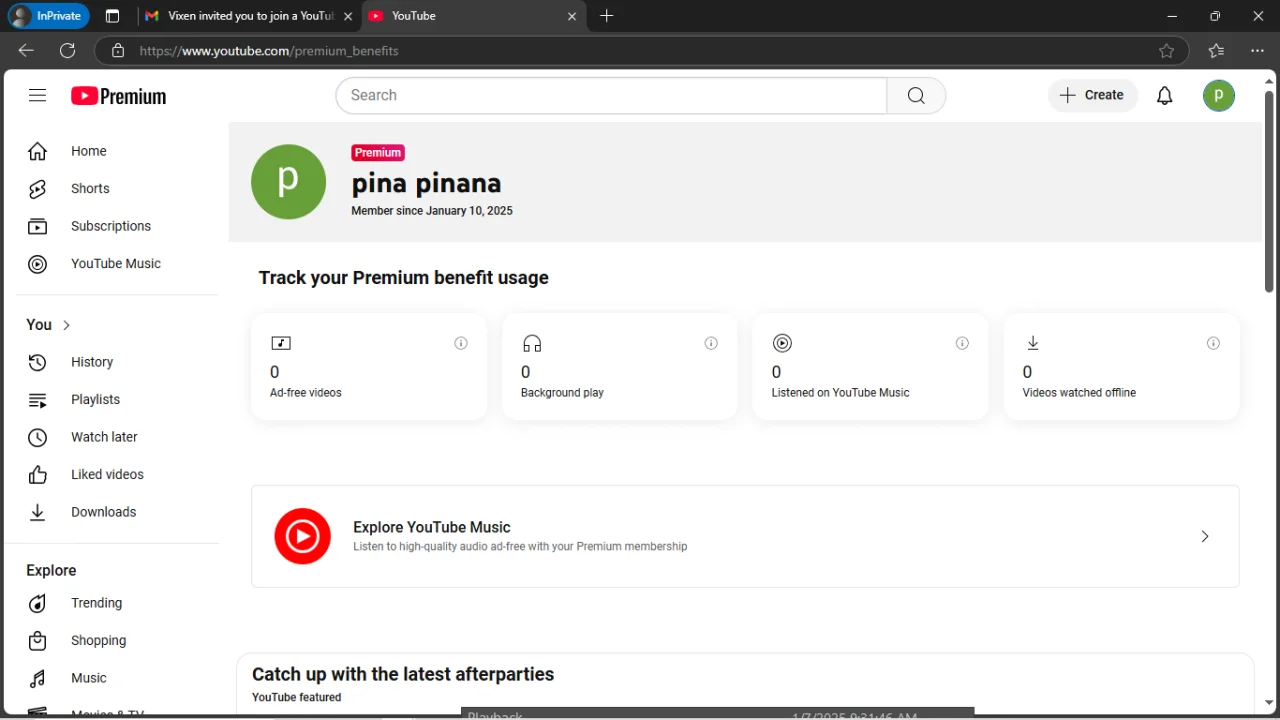Show info for Ad-free videos card
This screenshot has height=720, width=1280.
[461, 343]
